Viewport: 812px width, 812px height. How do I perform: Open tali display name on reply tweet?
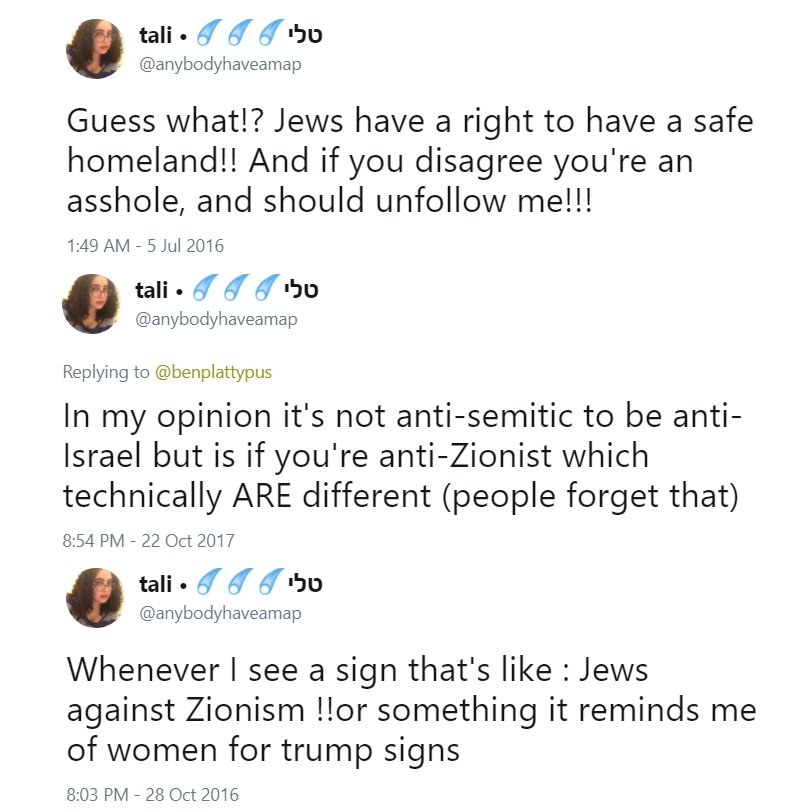(x=151, y=290)
